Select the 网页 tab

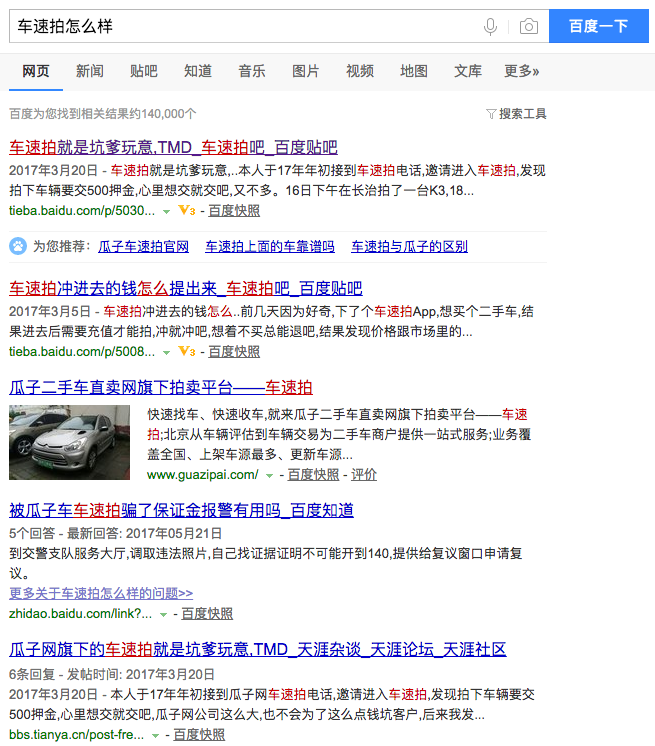[36, 71]
